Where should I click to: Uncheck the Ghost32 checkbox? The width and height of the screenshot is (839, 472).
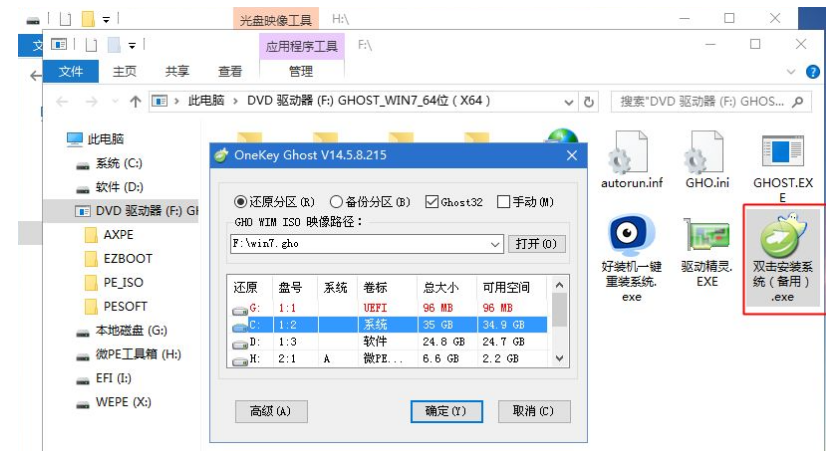pyautogui.click(x=432, y=202)
